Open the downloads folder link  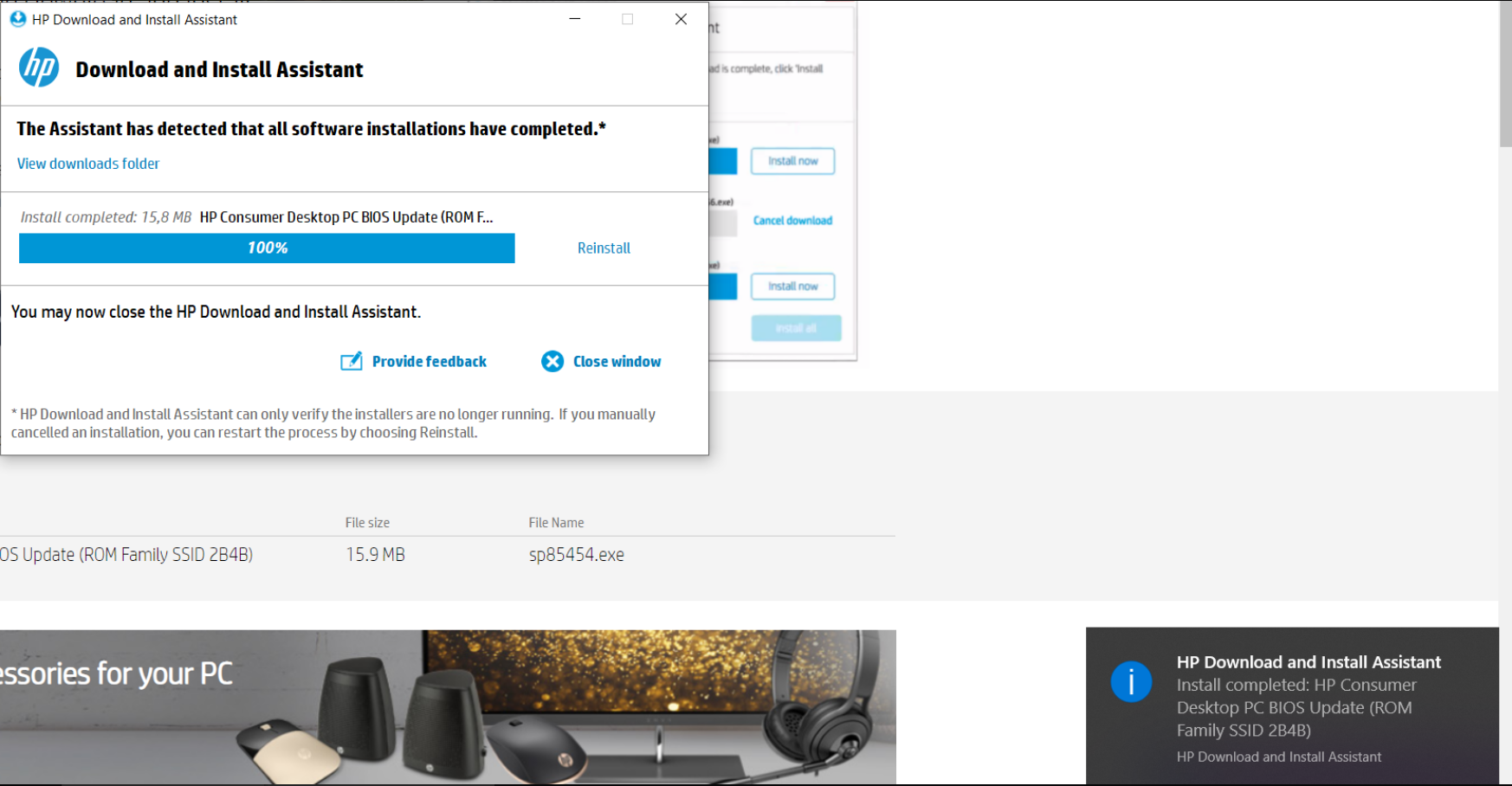pos(87,164)
